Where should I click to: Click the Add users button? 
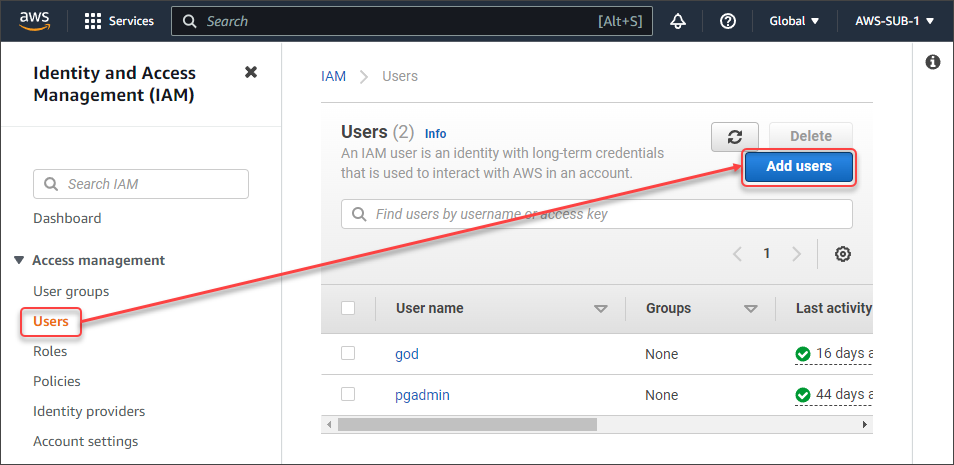click(x=798, y=167)
